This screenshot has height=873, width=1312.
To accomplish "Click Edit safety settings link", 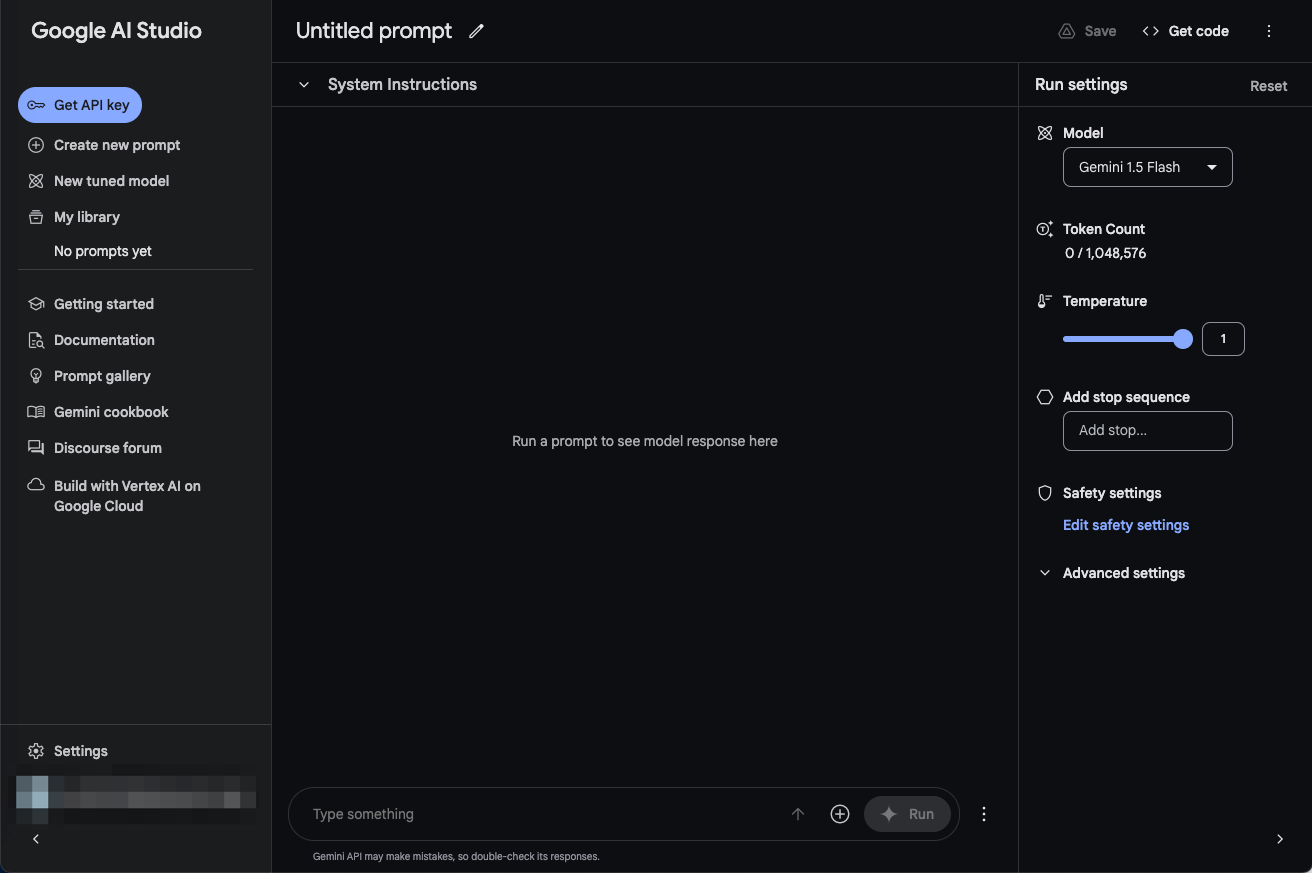I will pyautogui.click(x=1125, y=525).
